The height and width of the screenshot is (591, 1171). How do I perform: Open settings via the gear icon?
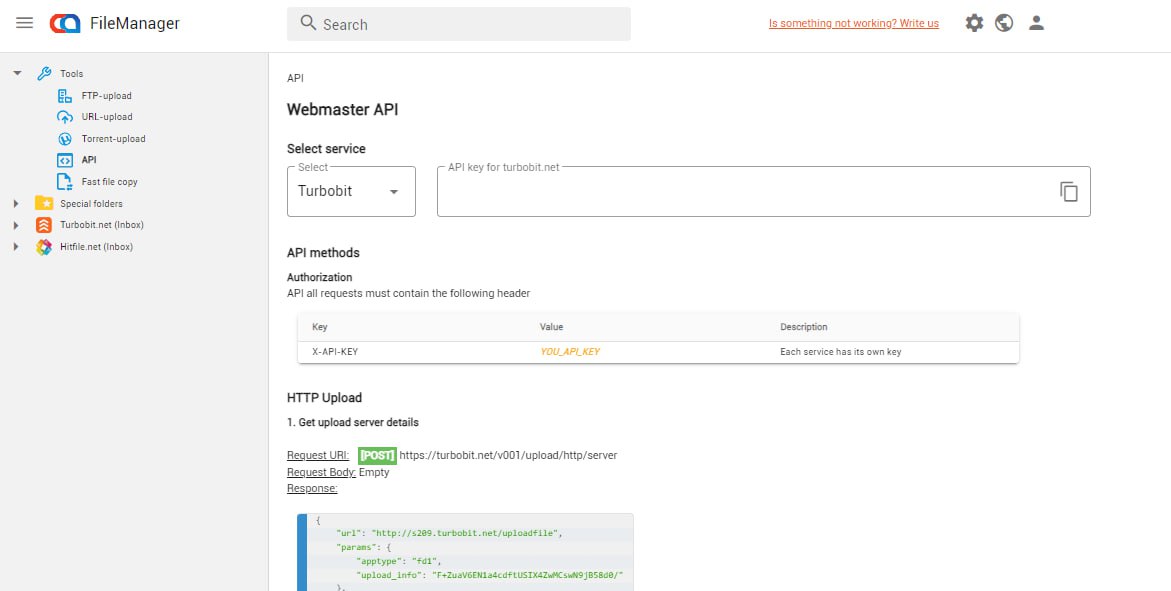click(x=974, y=23)
